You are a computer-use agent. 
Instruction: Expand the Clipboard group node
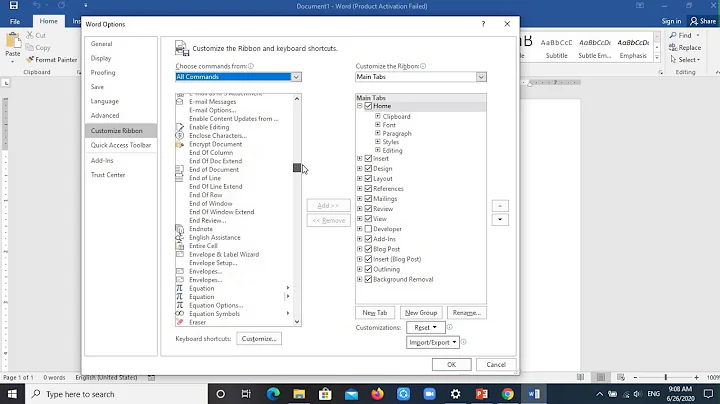(377, 116)
